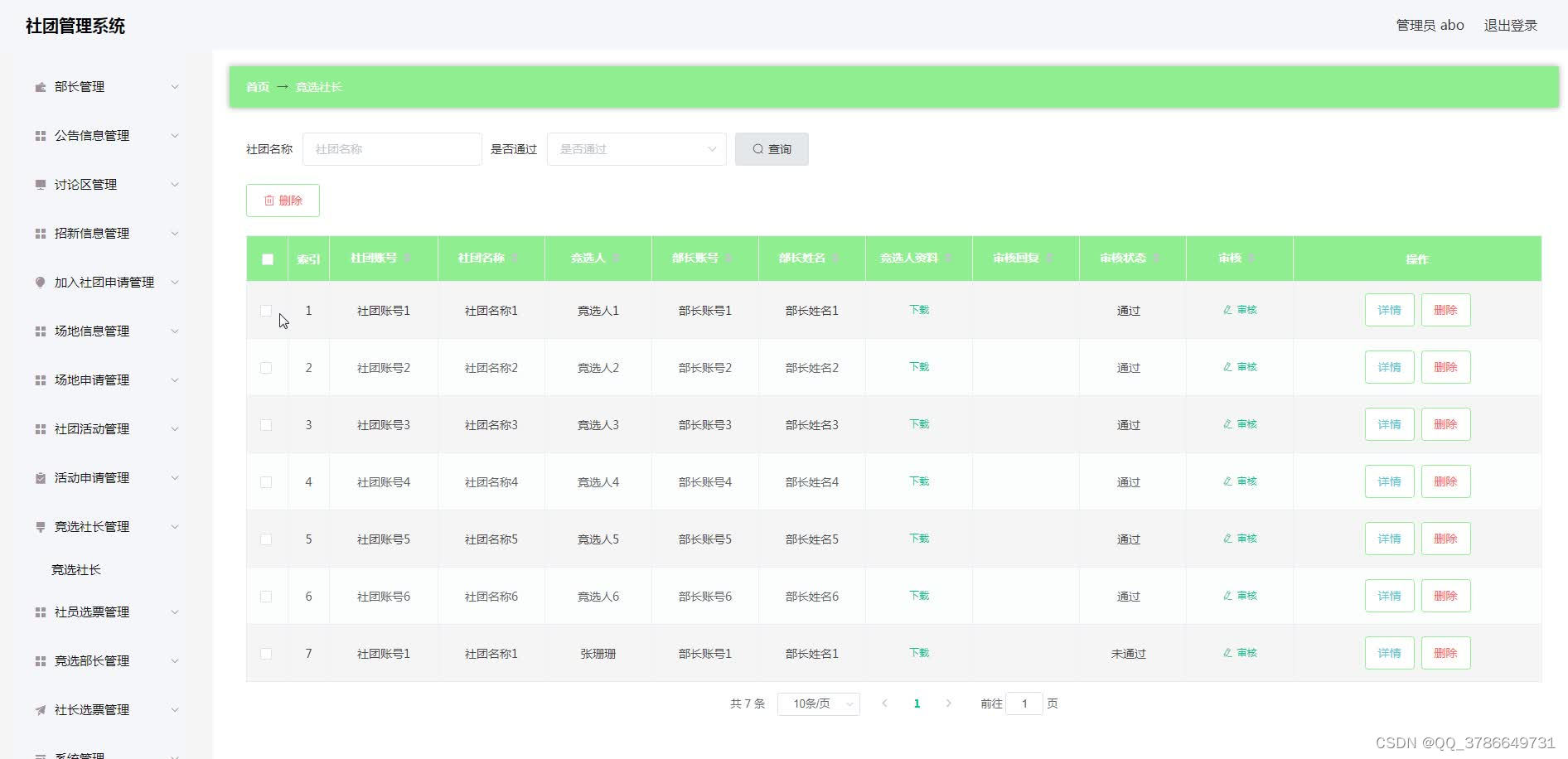Expand 讨论区管理 chevron
Screen dimensions: 1568x759
175,185
